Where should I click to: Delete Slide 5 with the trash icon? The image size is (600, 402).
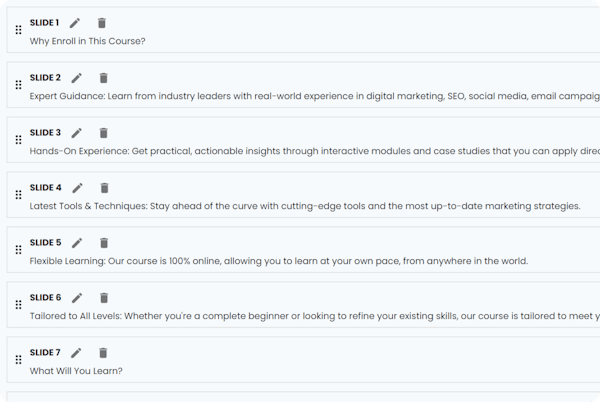(x=104, y=243)
